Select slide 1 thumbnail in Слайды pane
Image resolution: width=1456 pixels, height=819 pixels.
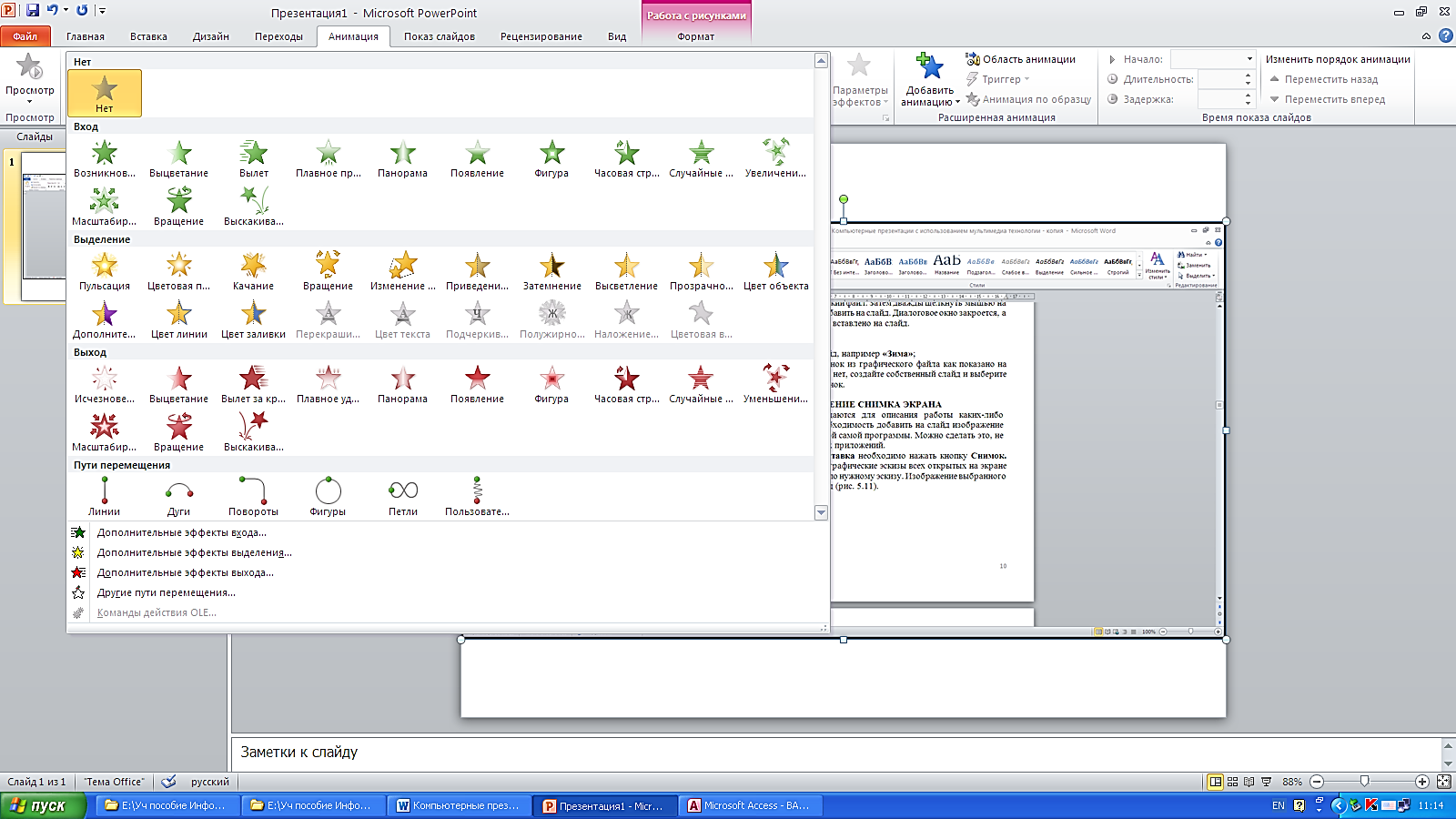[x=43, y=227]
